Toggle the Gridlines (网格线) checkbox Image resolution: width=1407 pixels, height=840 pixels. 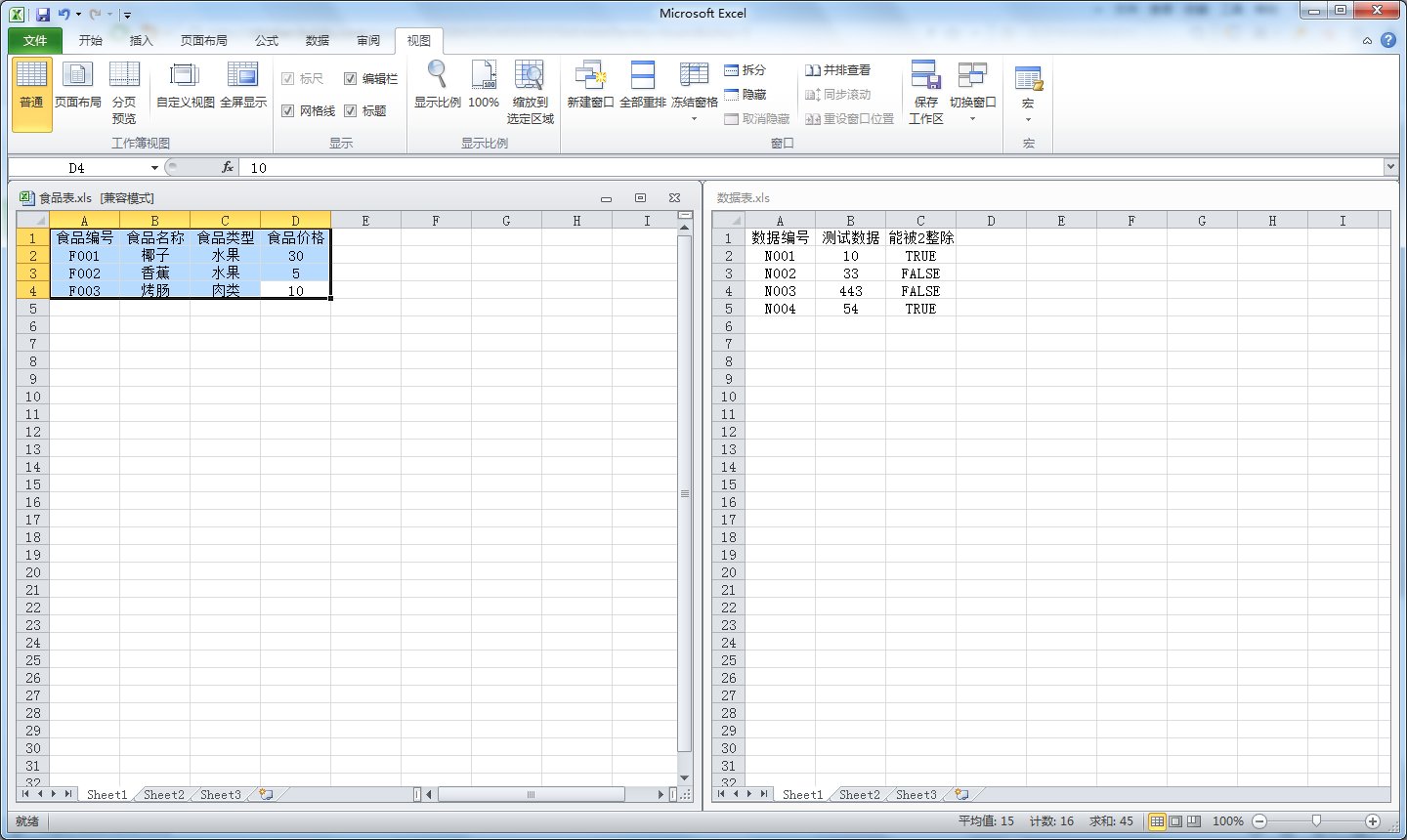tap(288, 111)
